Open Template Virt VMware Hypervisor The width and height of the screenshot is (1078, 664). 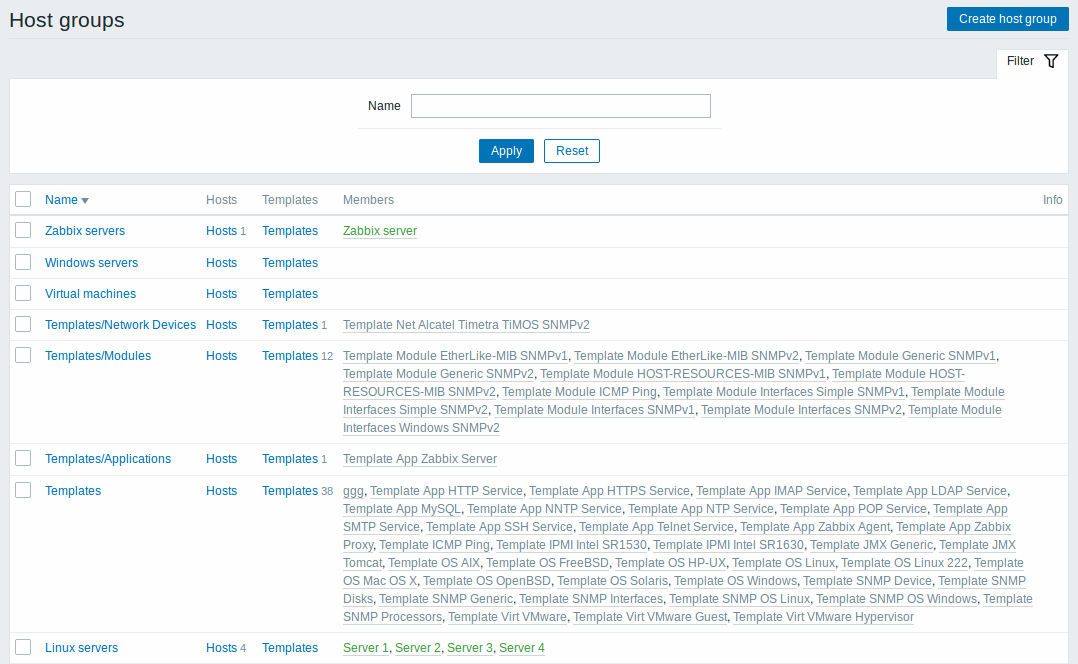tap(824, 617)
